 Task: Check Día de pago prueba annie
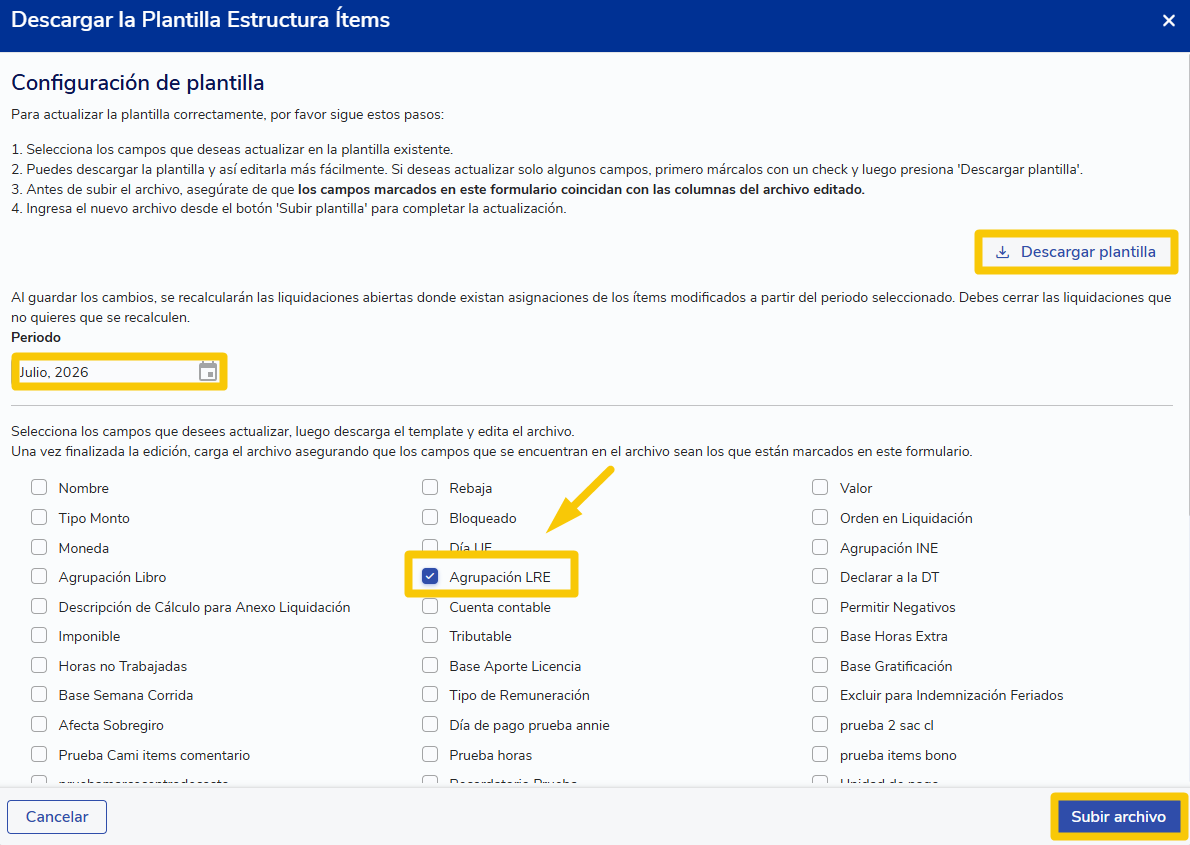(x=430, y=724)
